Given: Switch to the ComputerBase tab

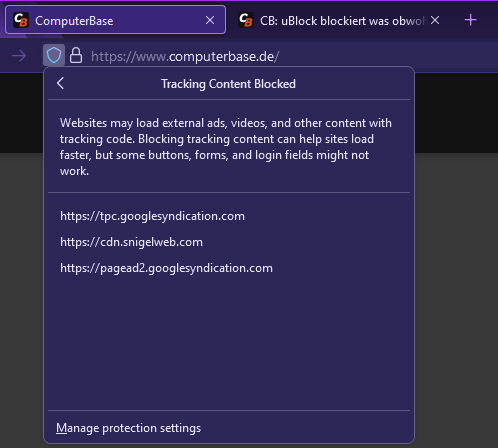Looking at the screenshot, I should click(x=115, y=20).
